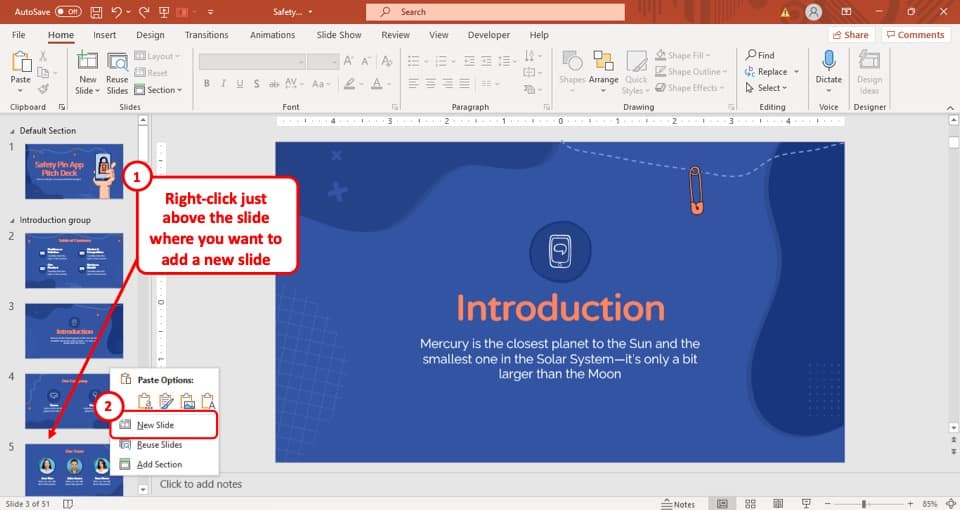Switch to Reading view icon
This screenshot has width=960, height=510.
click(778, 504)
